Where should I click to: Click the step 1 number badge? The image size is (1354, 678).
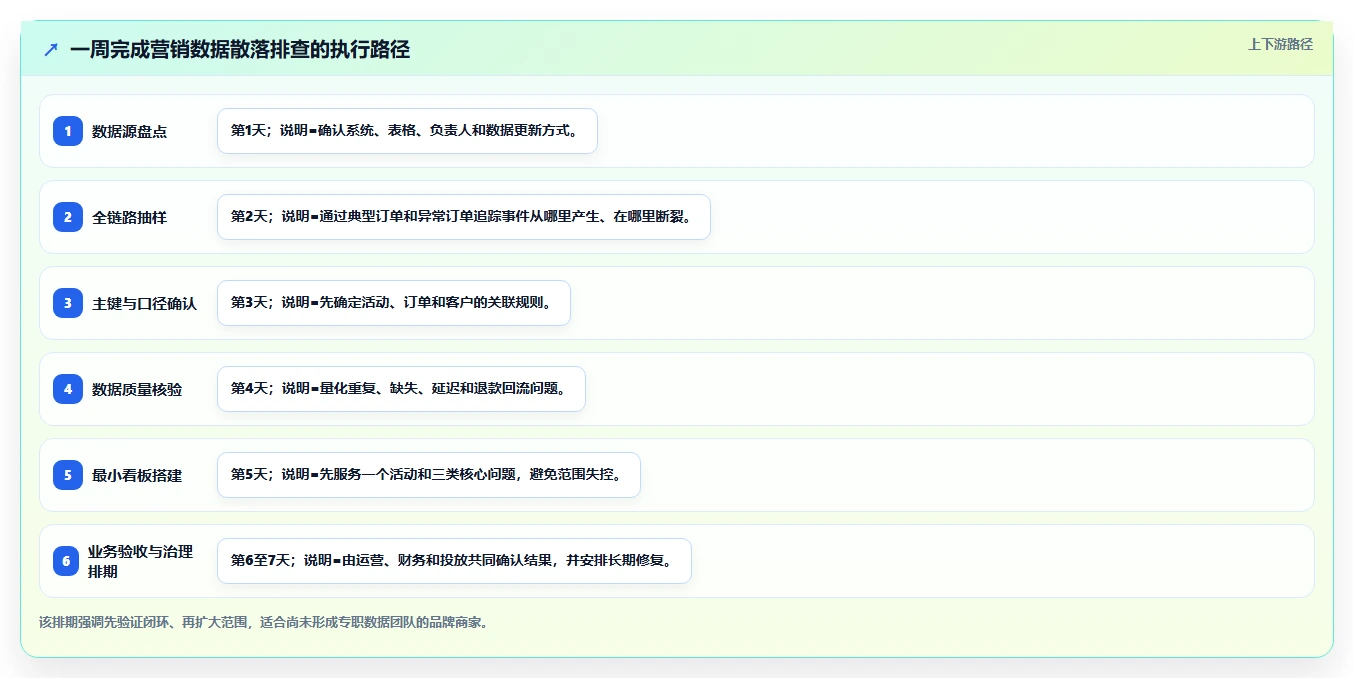pos(68,131)
